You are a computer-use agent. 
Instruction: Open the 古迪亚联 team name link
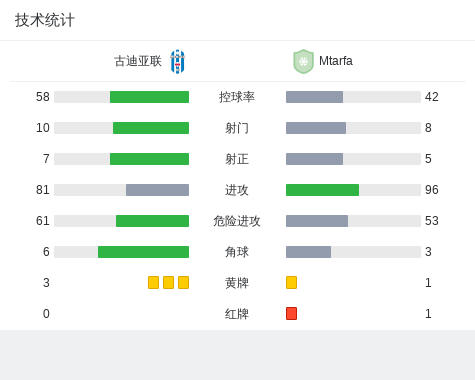pos(138,61)
